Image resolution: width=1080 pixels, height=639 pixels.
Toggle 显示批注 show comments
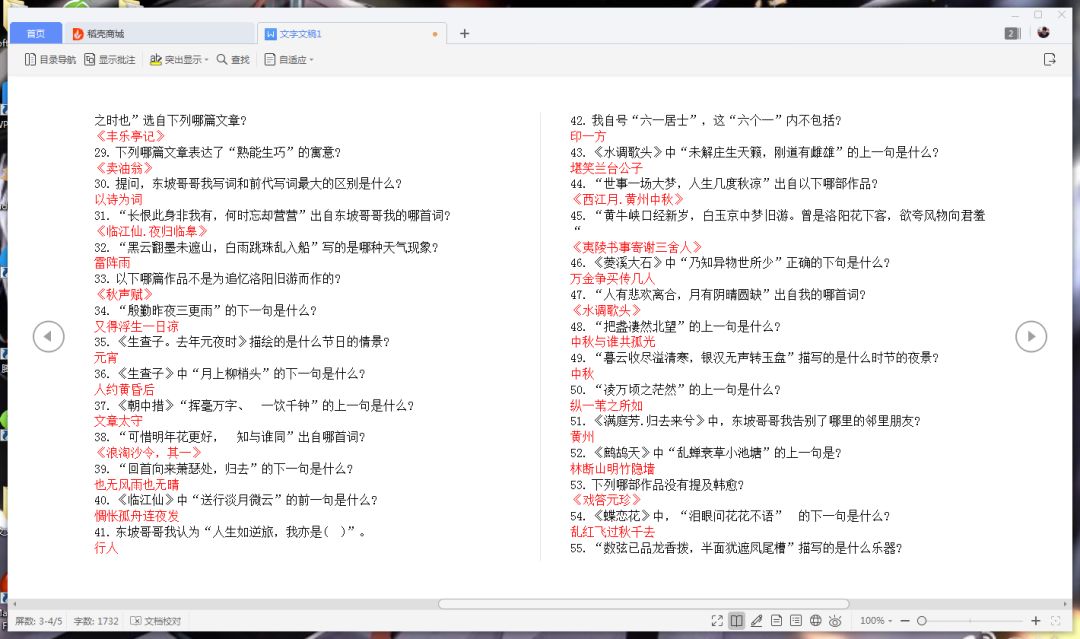tap(109, 60)
